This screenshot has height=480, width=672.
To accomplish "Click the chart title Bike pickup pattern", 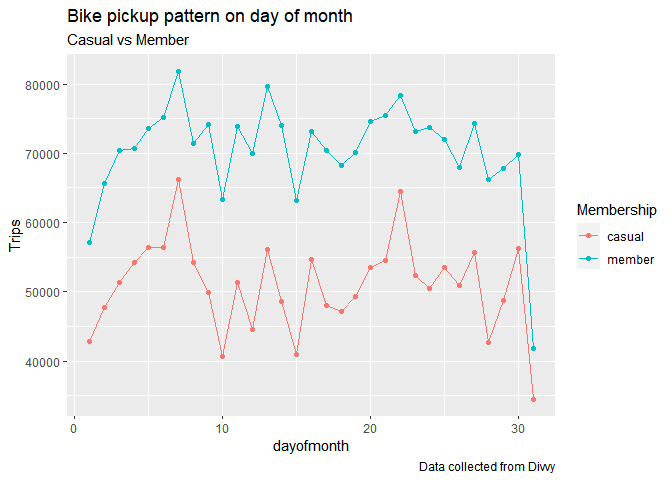I will (210, 16).
